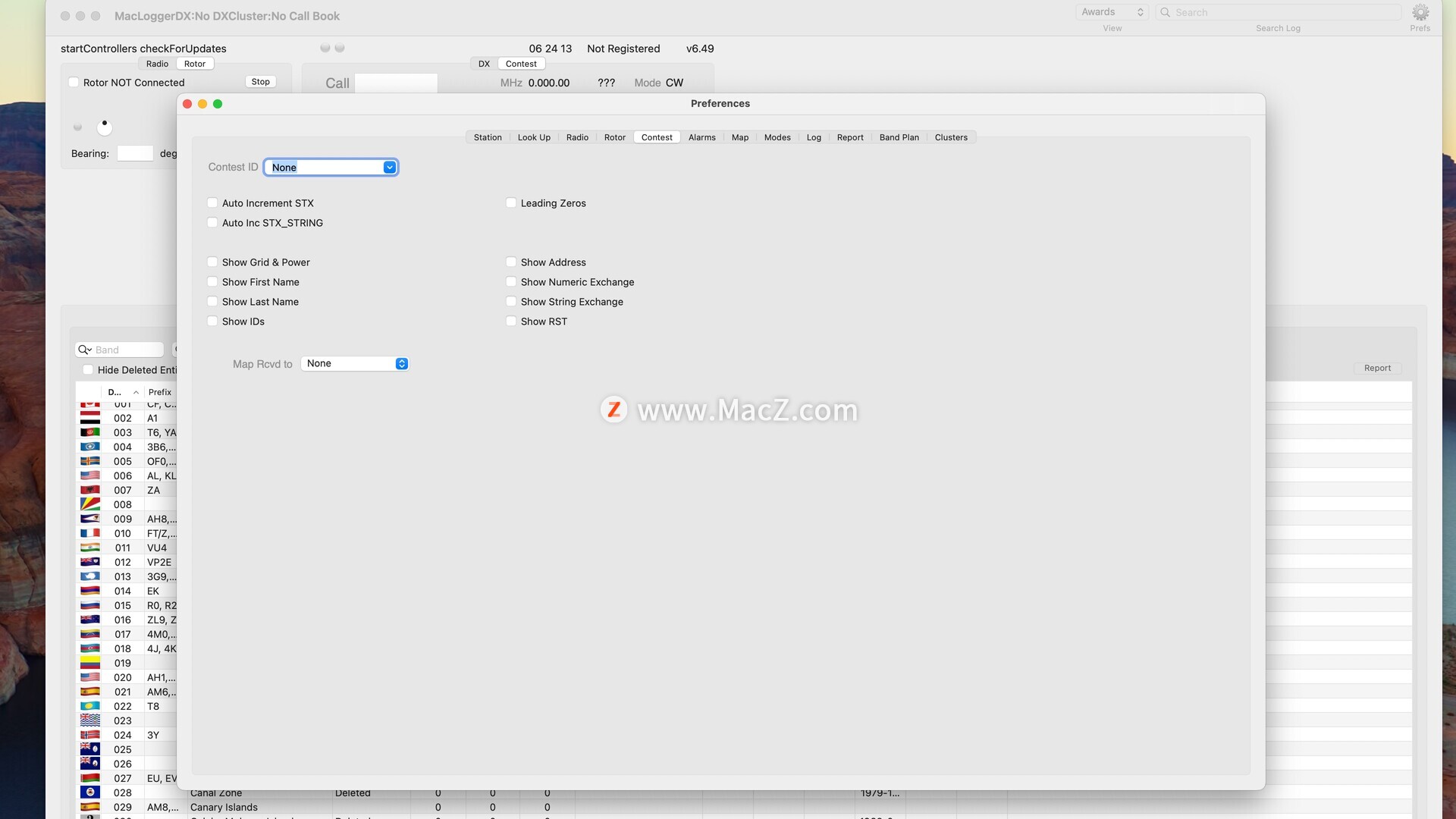Image resolution: width=1456 pixels, height=819 pixels.
Task: Open the Awards view dropdown
Action: click(x=1112, y=12)
